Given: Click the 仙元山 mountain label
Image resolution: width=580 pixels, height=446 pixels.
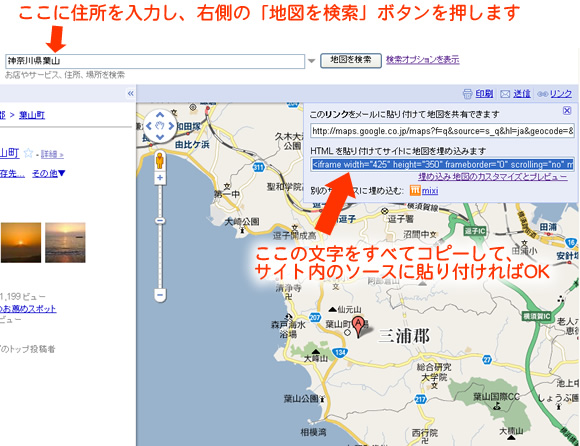Looking at the screenshot, I should [350, 309].
